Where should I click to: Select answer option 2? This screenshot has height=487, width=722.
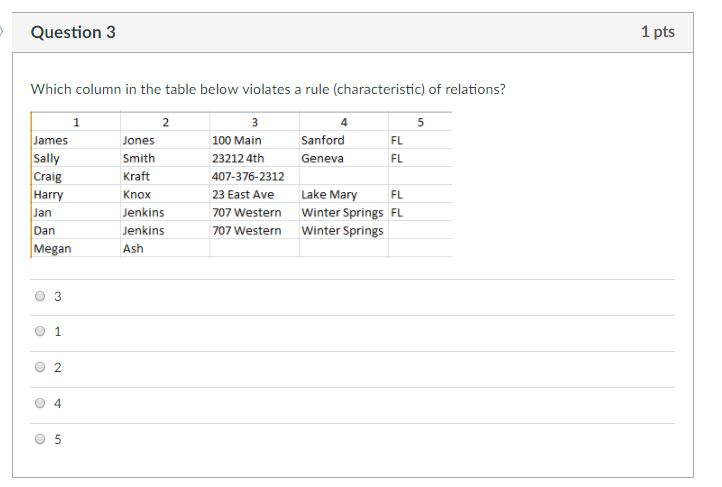pyautogui.click(x=40, y=367)
